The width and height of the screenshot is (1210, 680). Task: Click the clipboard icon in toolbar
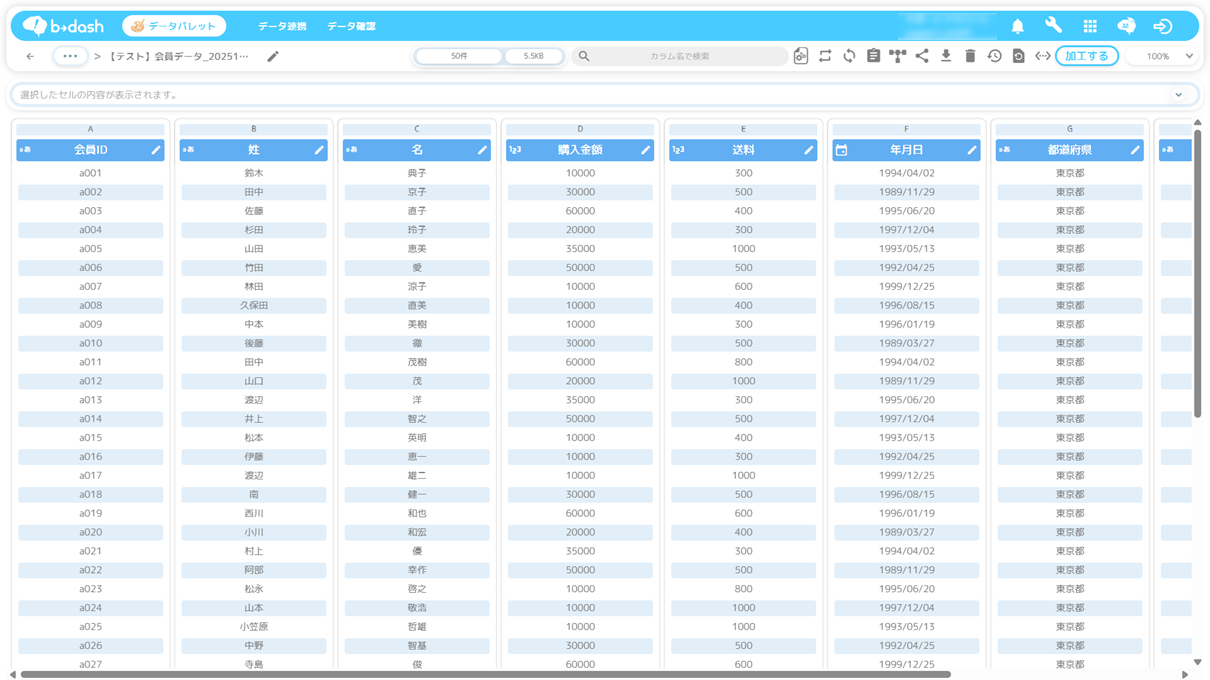[873, 56]
